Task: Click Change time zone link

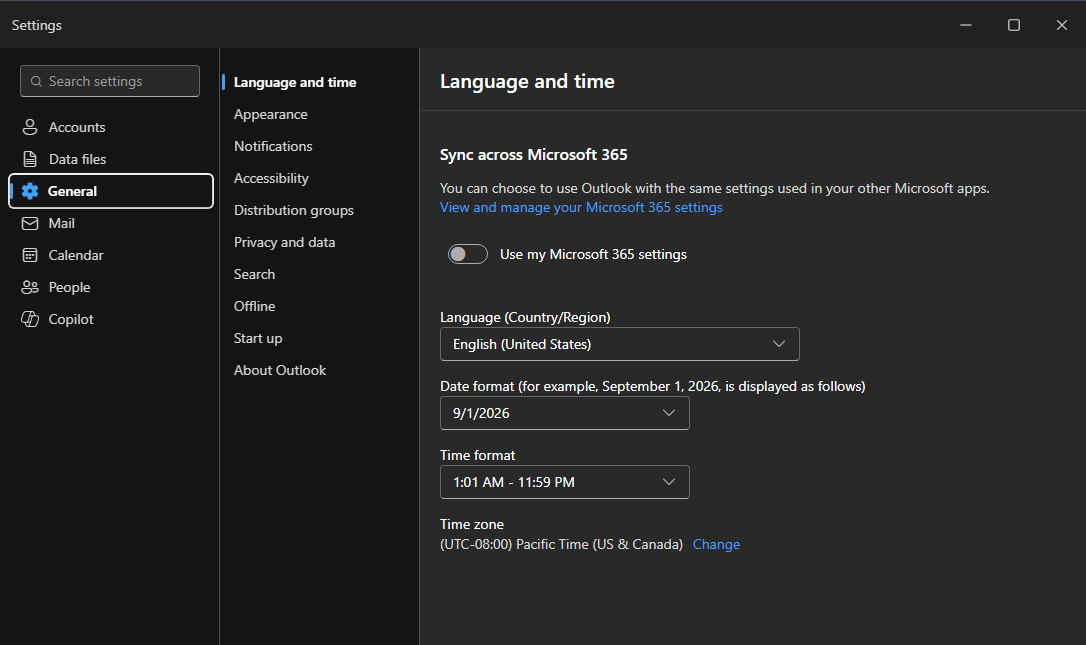Action: pos(716,544)
